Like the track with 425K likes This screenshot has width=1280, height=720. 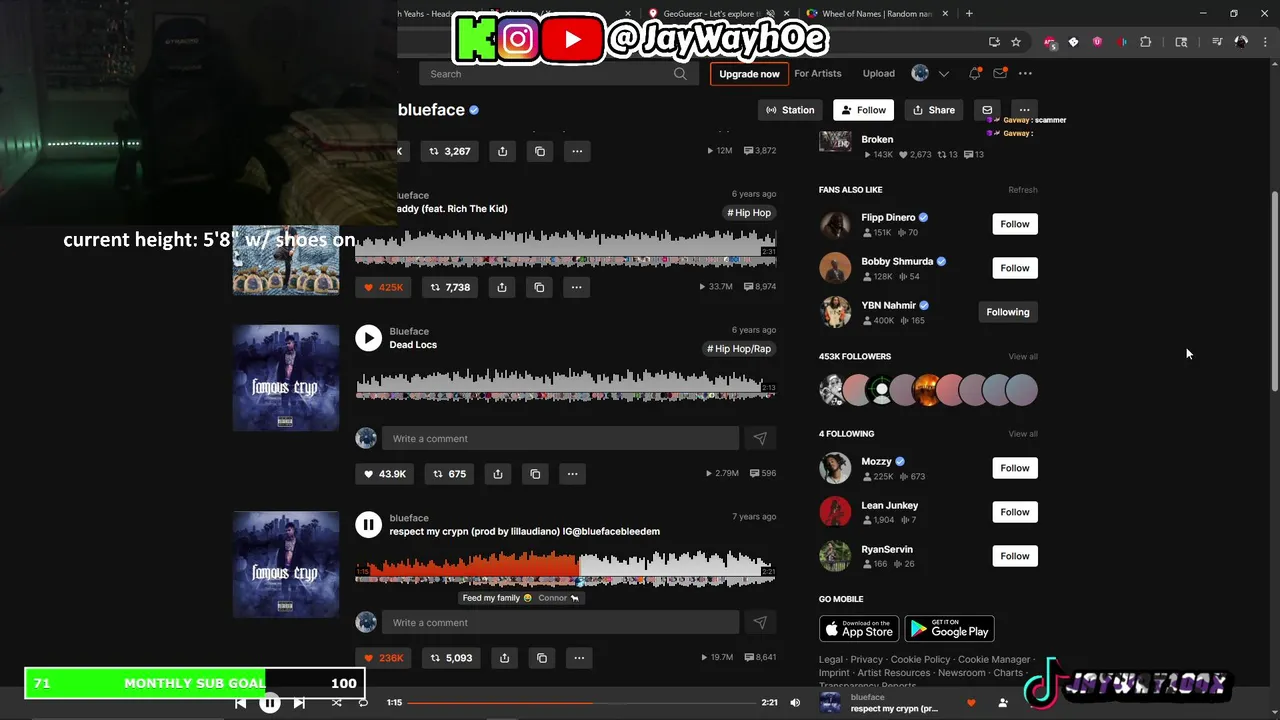coord(383,287)
